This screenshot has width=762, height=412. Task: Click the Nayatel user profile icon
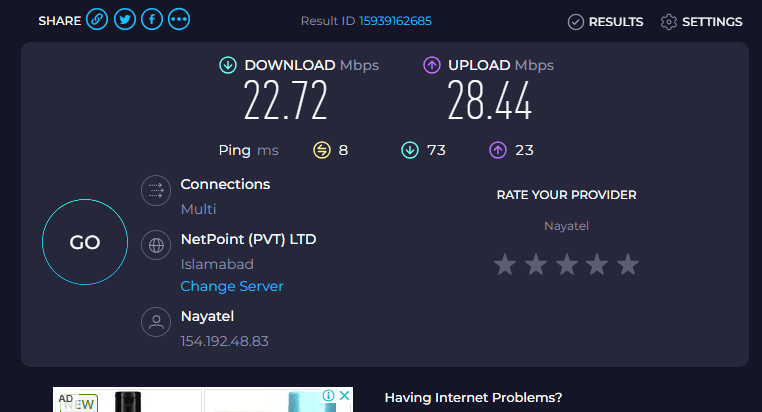click(156, 322)
